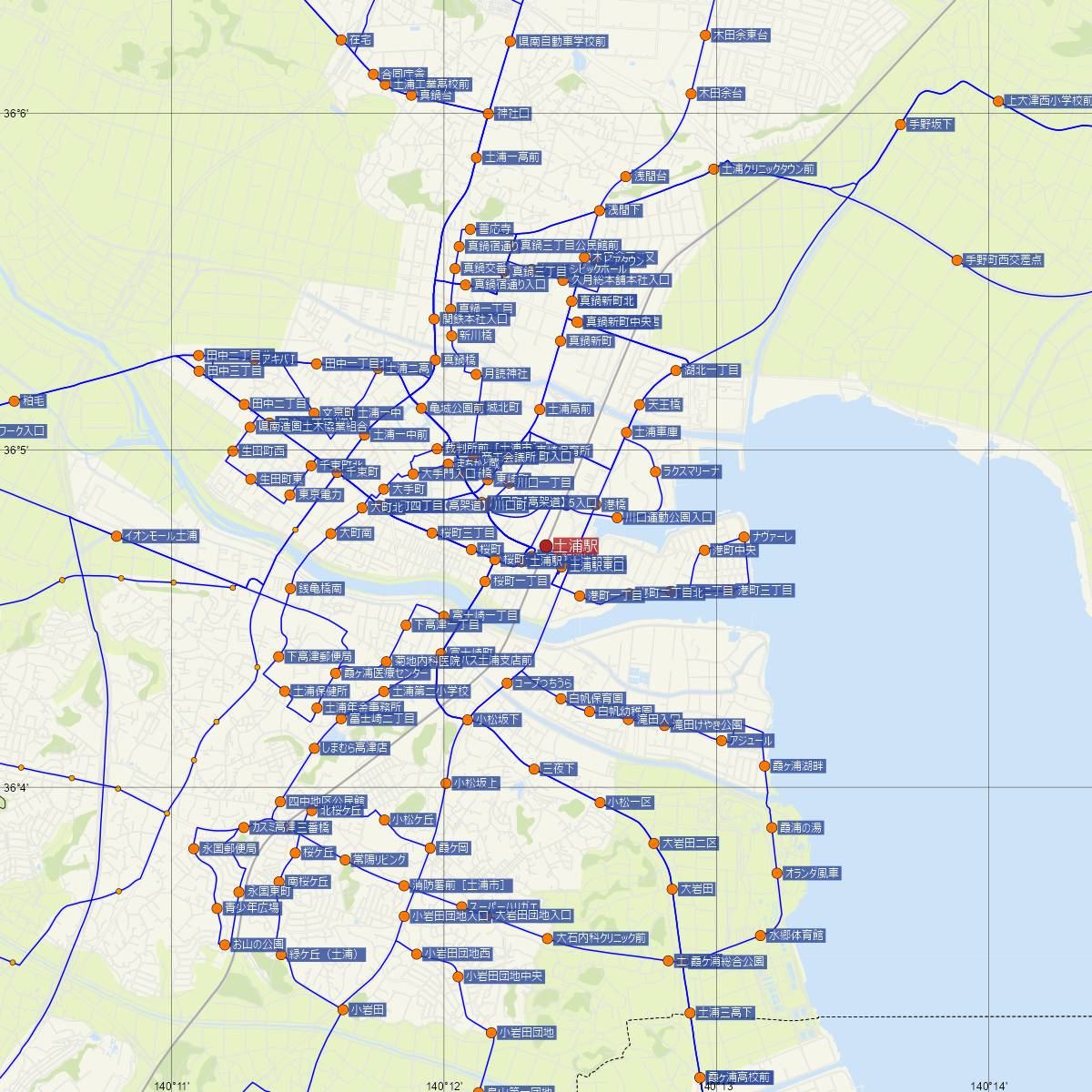Click the 湖北一丁目 stop label
This screenshot has width=1092, height=1092.
tap(711, 370)
